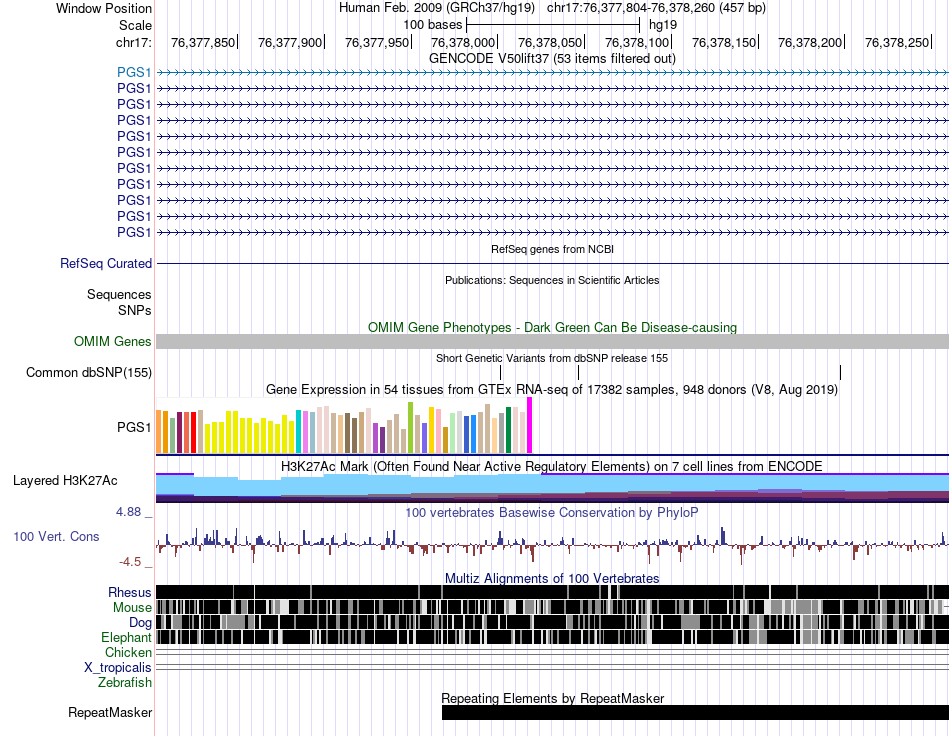Click the black PGS1 label beside the GTEx bar chart
The height and width of the screenshot is (736, 950).
[x=134, y=428]
